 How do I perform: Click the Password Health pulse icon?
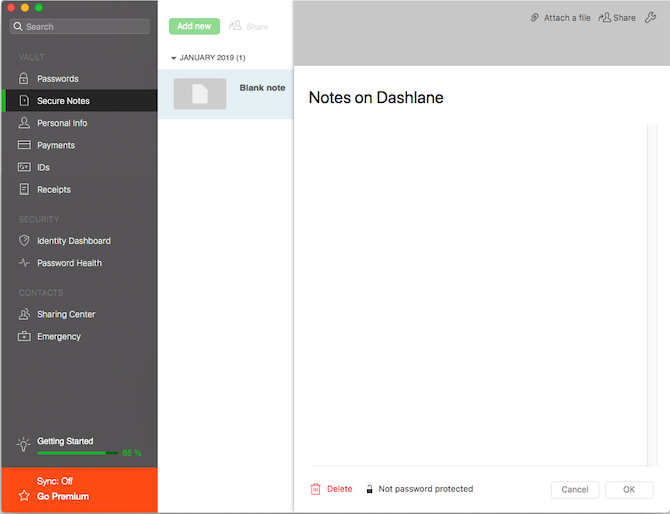pyautogui.click(x=24, y=263)
